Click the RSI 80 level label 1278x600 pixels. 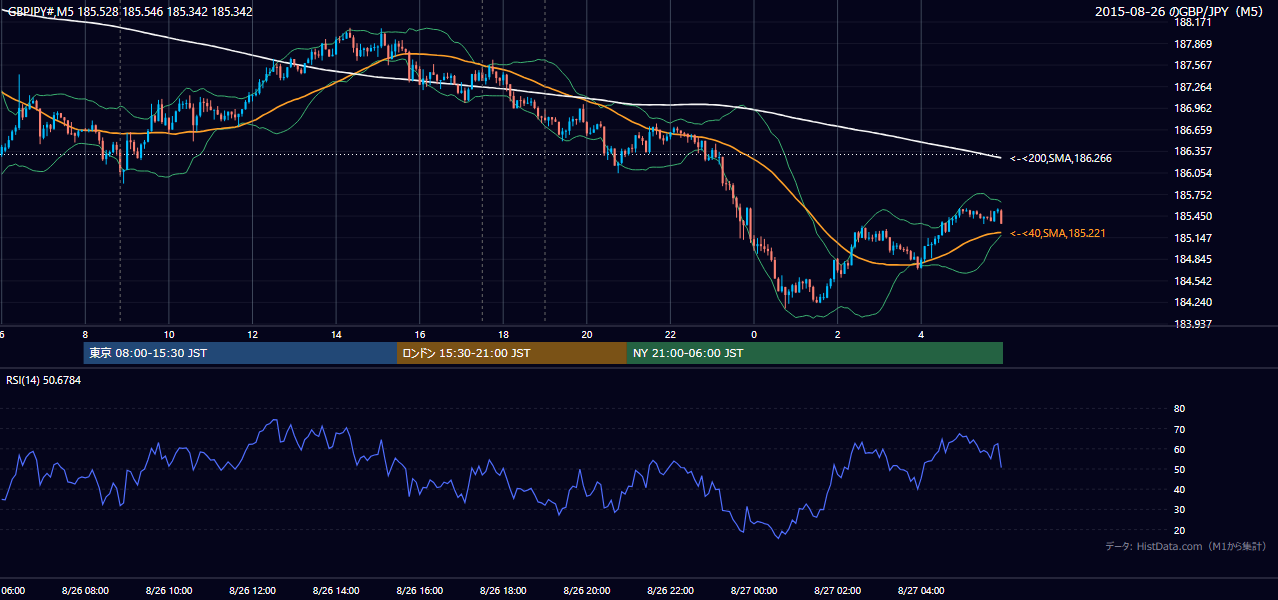1179,409
